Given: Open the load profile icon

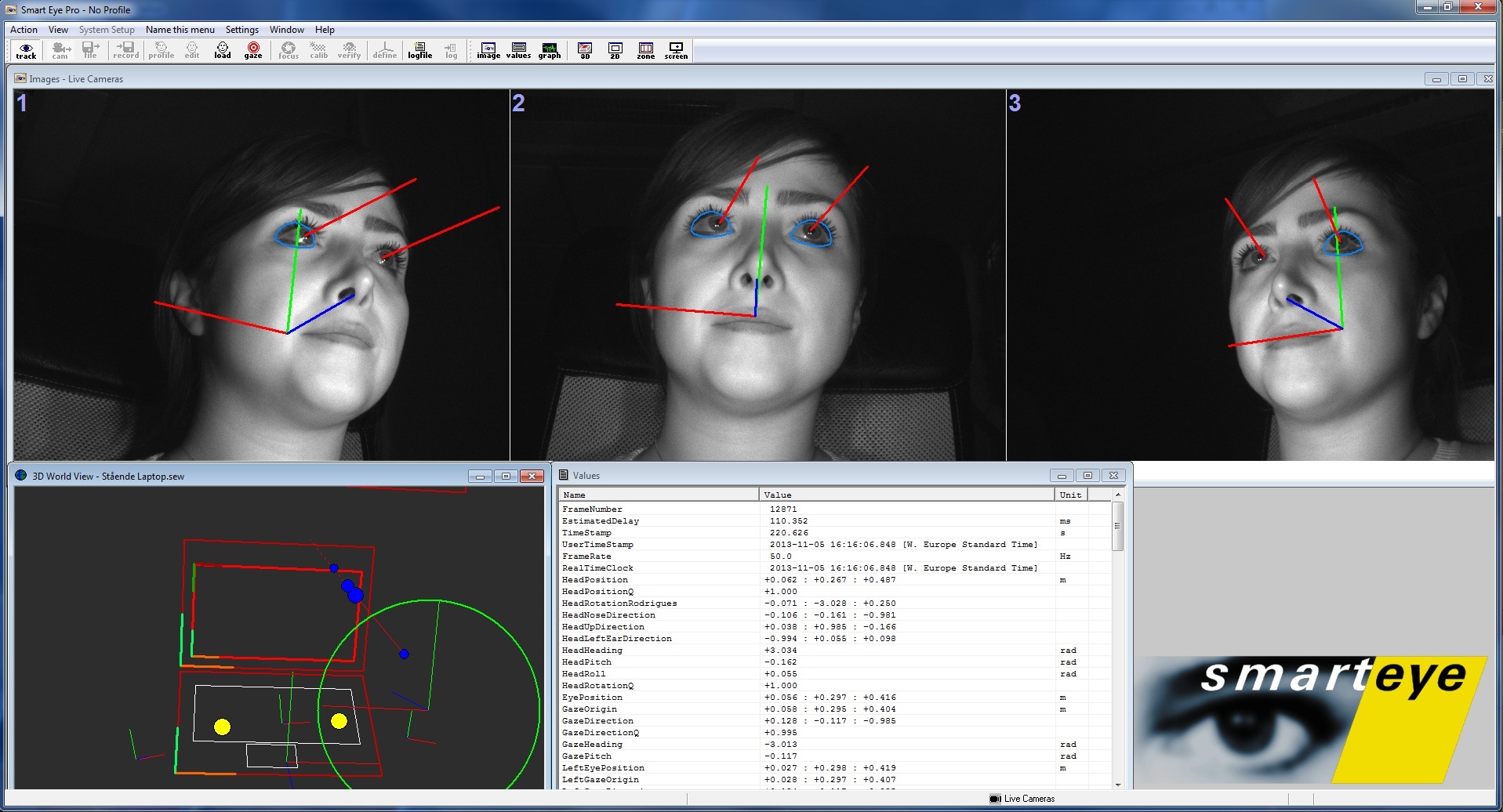Looking at the screenshot, I should point(222,49).
